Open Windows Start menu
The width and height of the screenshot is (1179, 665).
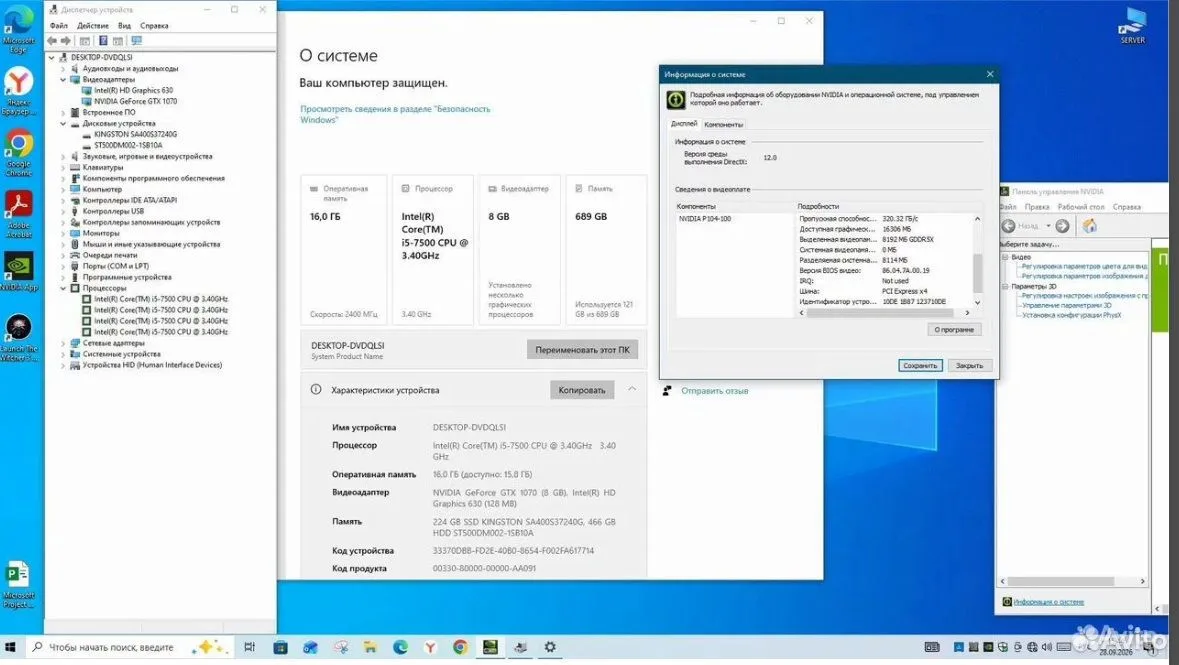click(11, 647)
